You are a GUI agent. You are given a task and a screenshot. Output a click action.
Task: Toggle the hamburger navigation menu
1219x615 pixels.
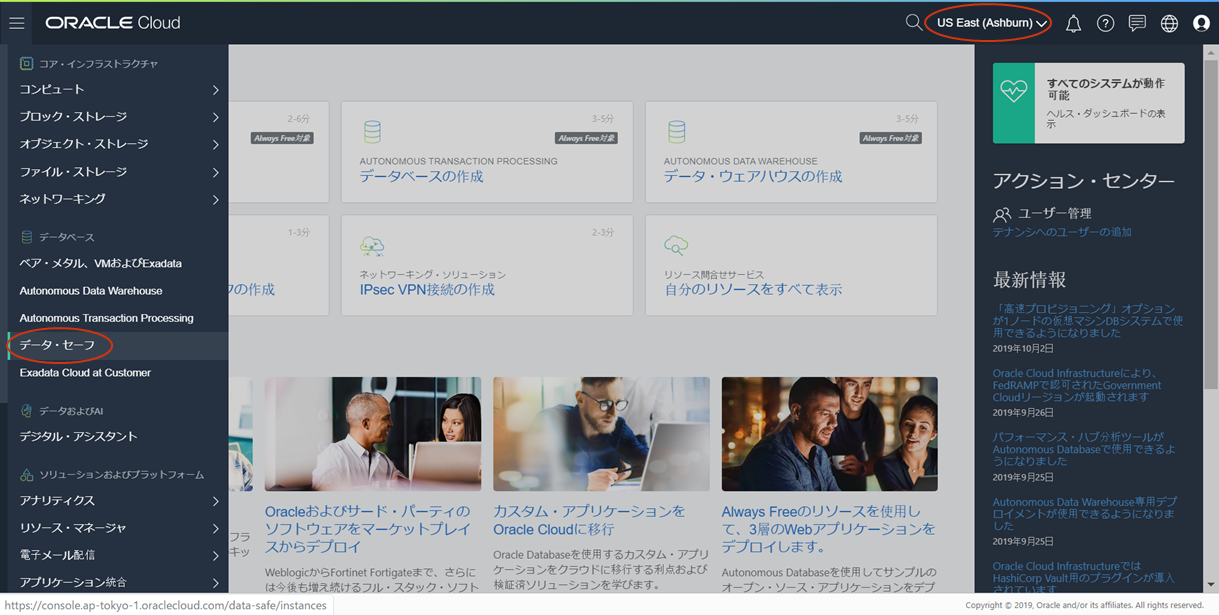tap(17, 23)
